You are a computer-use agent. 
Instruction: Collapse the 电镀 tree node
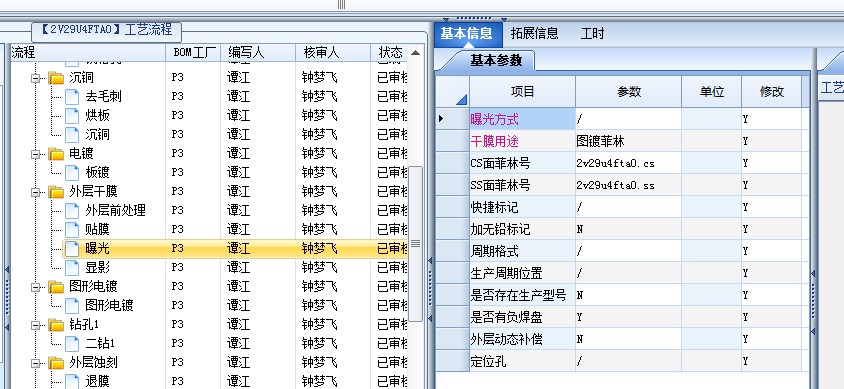(36, 154)
